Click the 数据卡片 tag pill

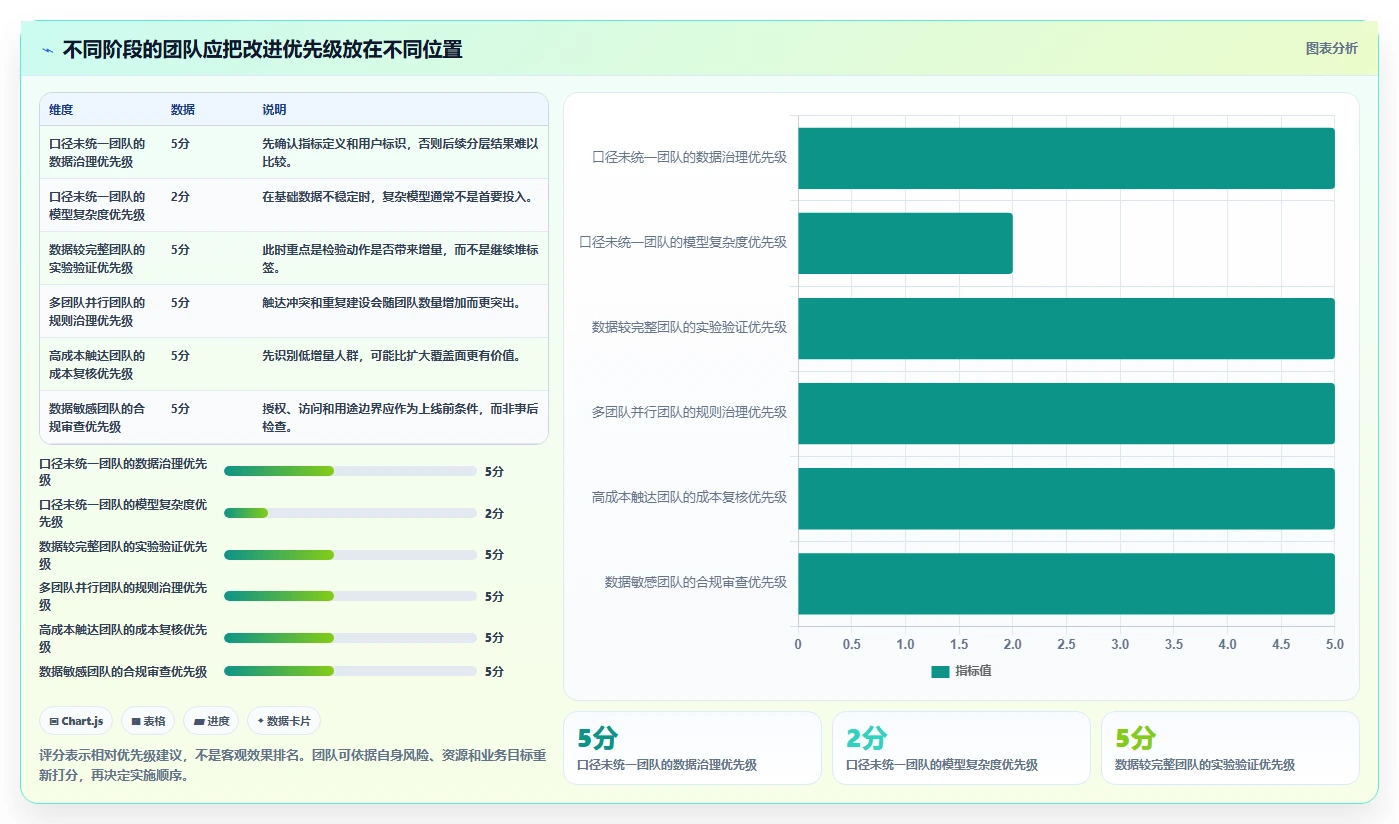tap(284, 721)
